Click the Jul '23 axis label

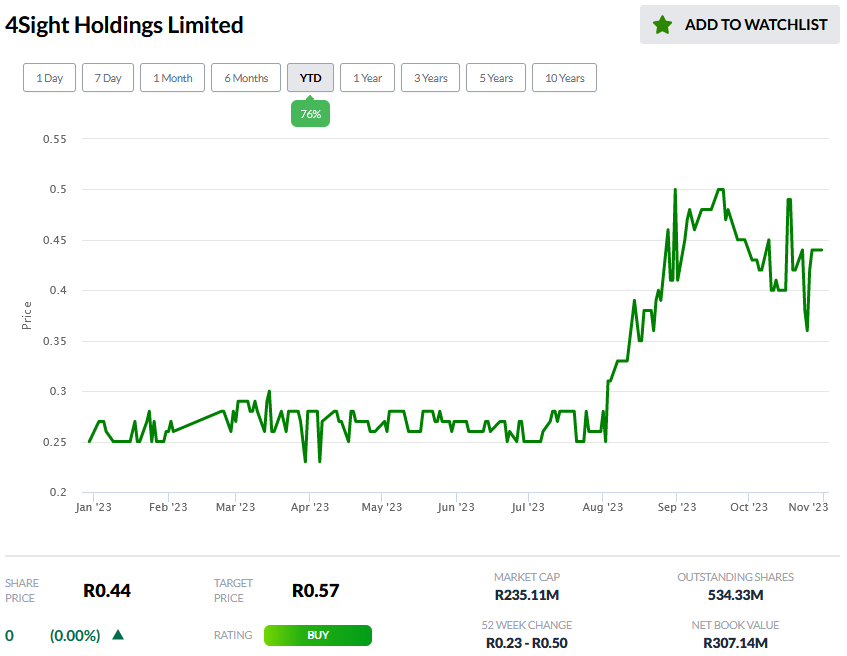click(528, 507)
